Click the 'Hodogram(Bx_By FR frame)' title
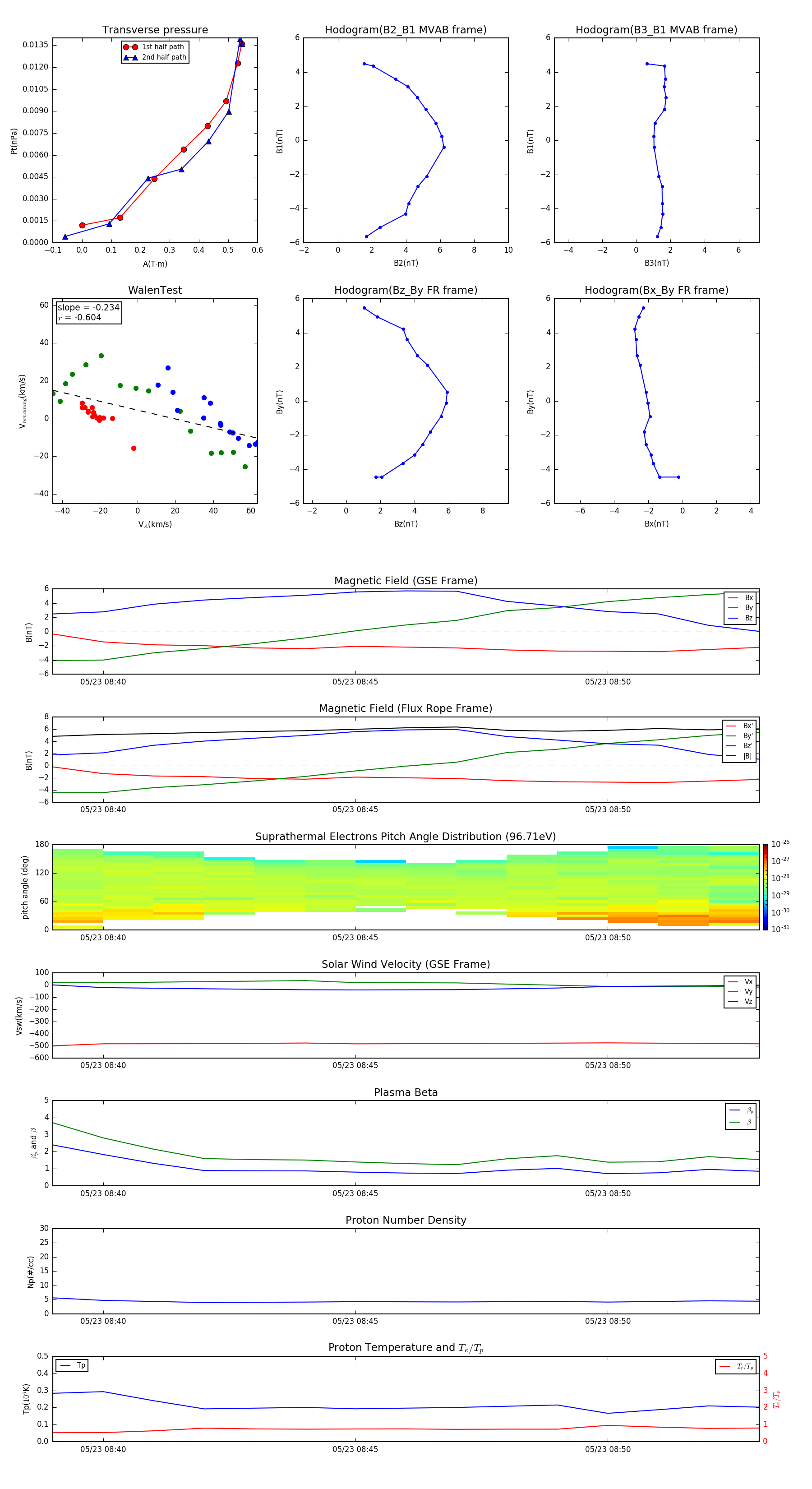The image size is (812, 1489). coord(656,290)
